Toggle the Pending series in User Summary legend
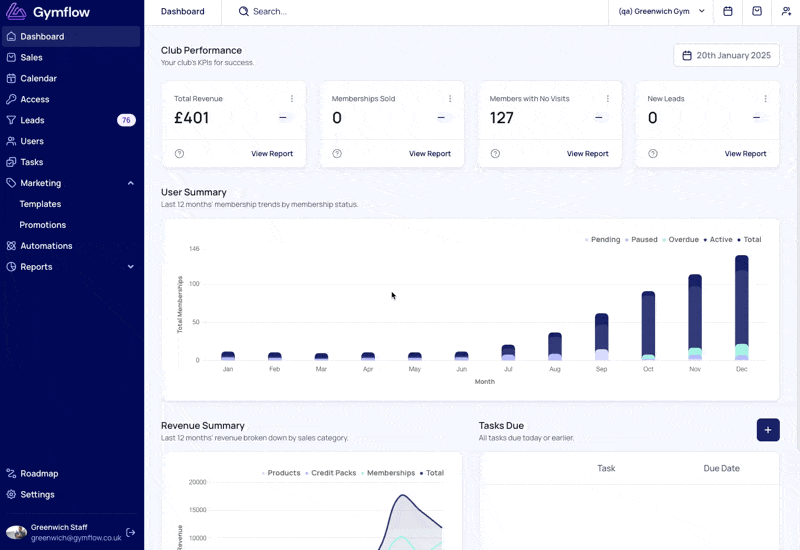 603,240
